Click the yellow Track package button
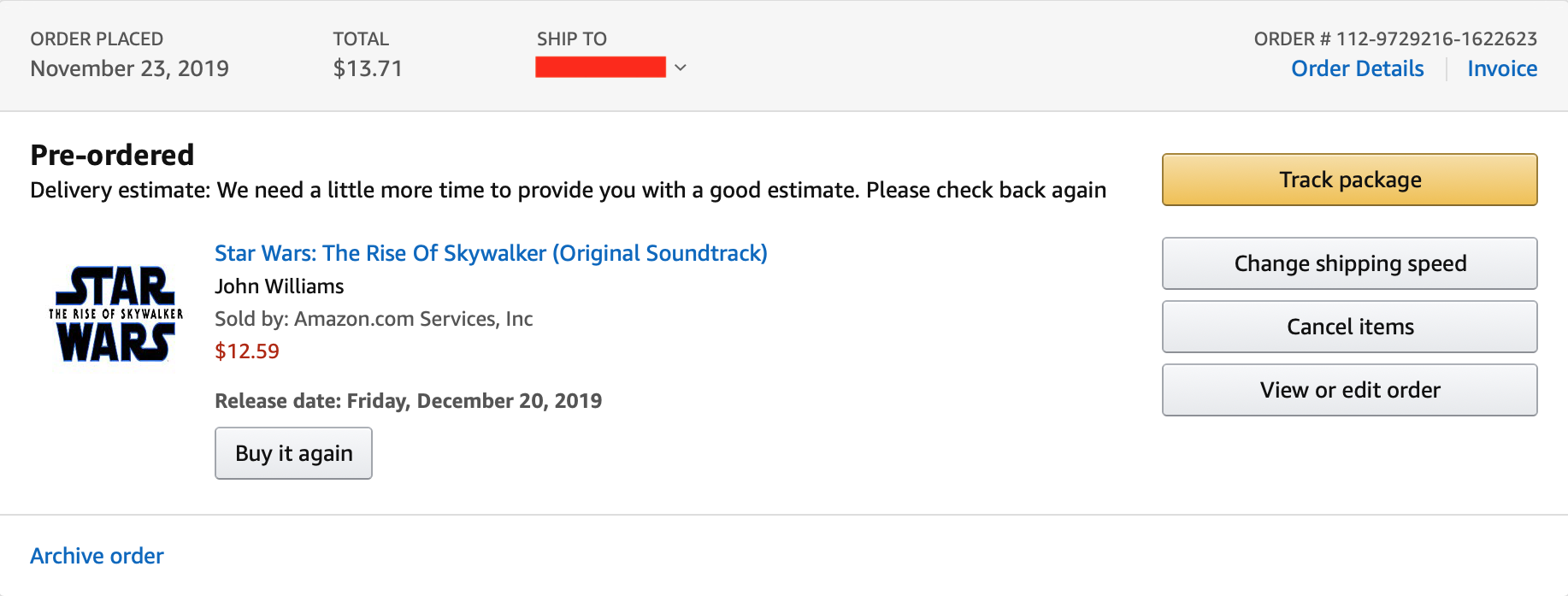The height and width of the screenshot is (596, 1568). 1349,180
